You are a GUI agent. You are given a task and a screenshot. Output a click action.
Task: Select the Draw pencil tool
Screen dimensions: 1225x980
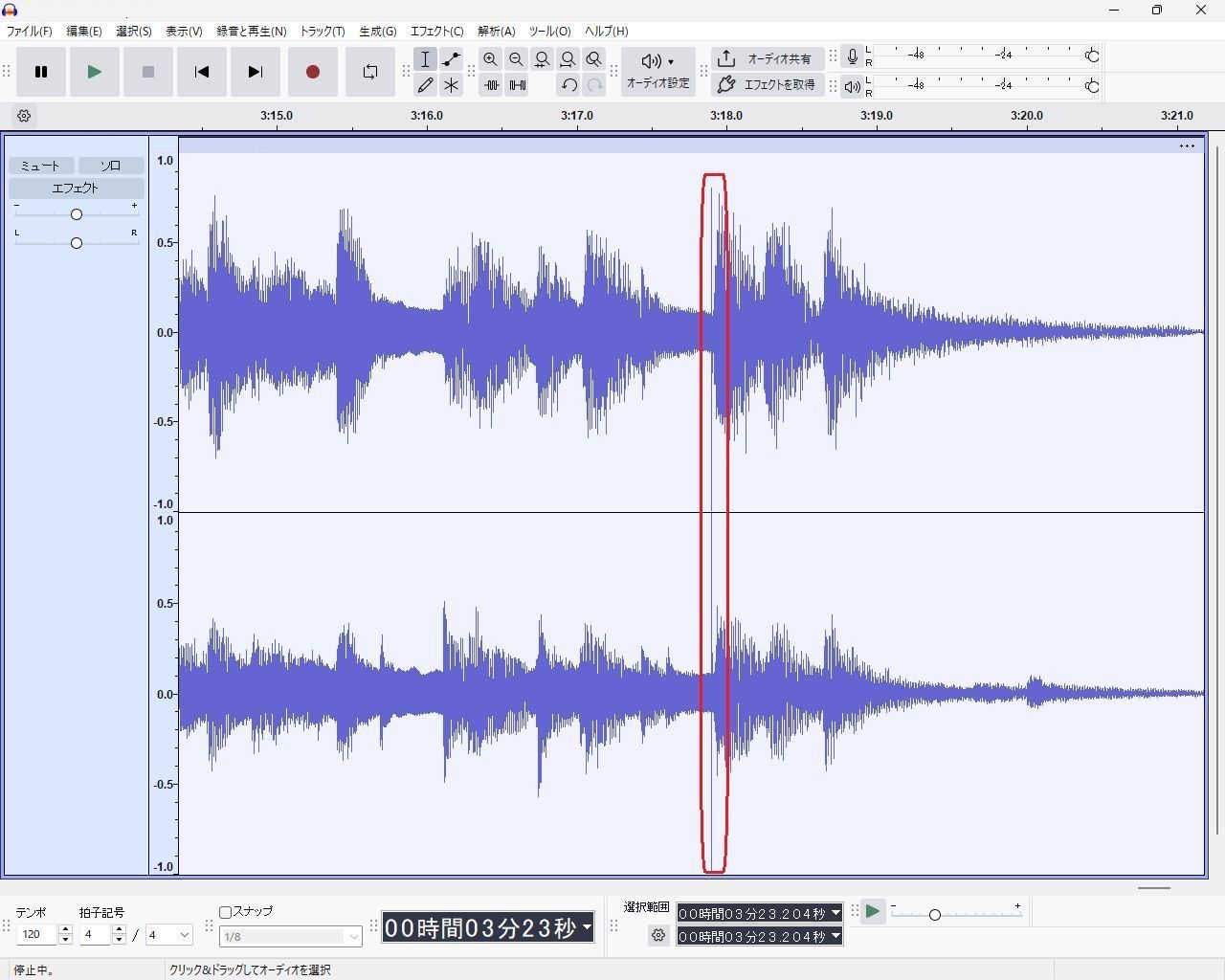[x=425, y=85]
